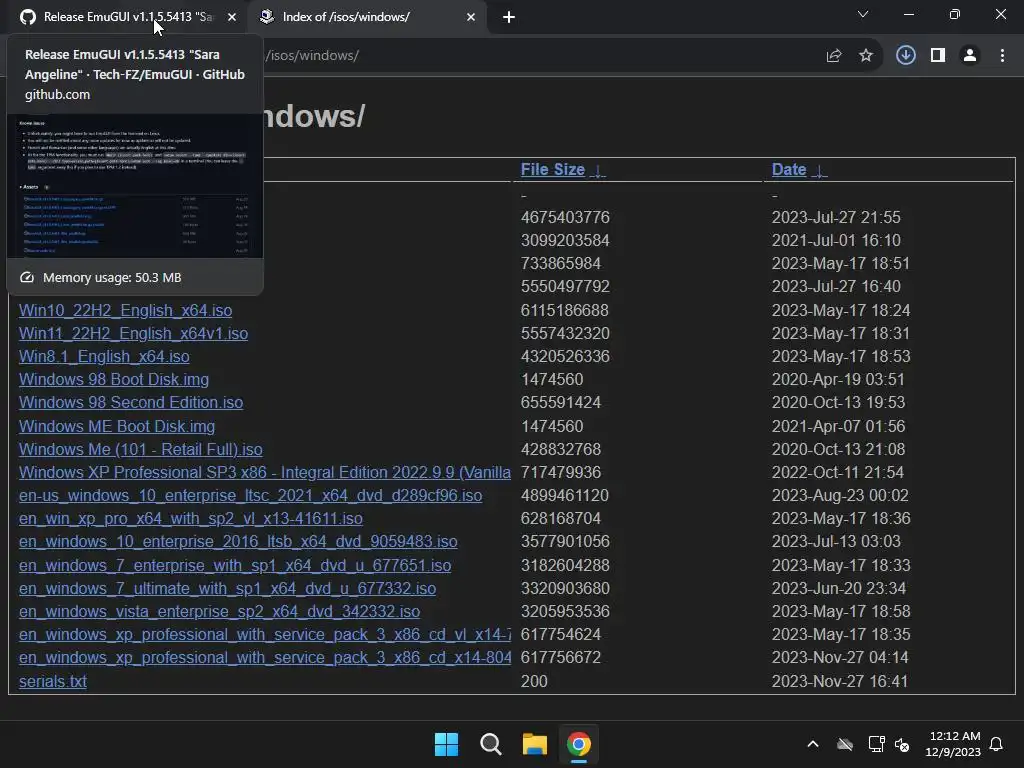Sort the listing by File Size
The image size is (1024, 768).
(552, 169)
